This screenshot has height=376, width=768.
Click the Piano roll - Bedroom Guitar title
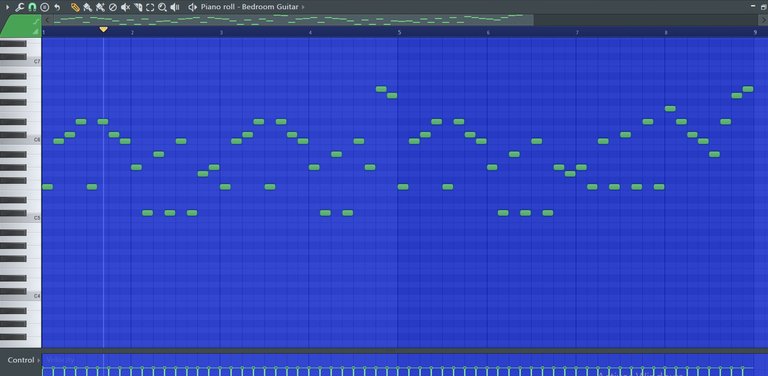point(249,7)
